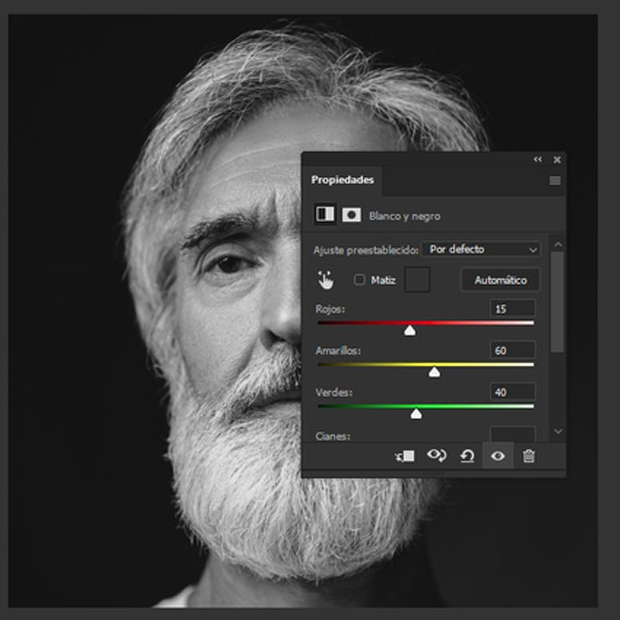Click the Rojos slider handle
620x620 pixels.
click(410, 331)
